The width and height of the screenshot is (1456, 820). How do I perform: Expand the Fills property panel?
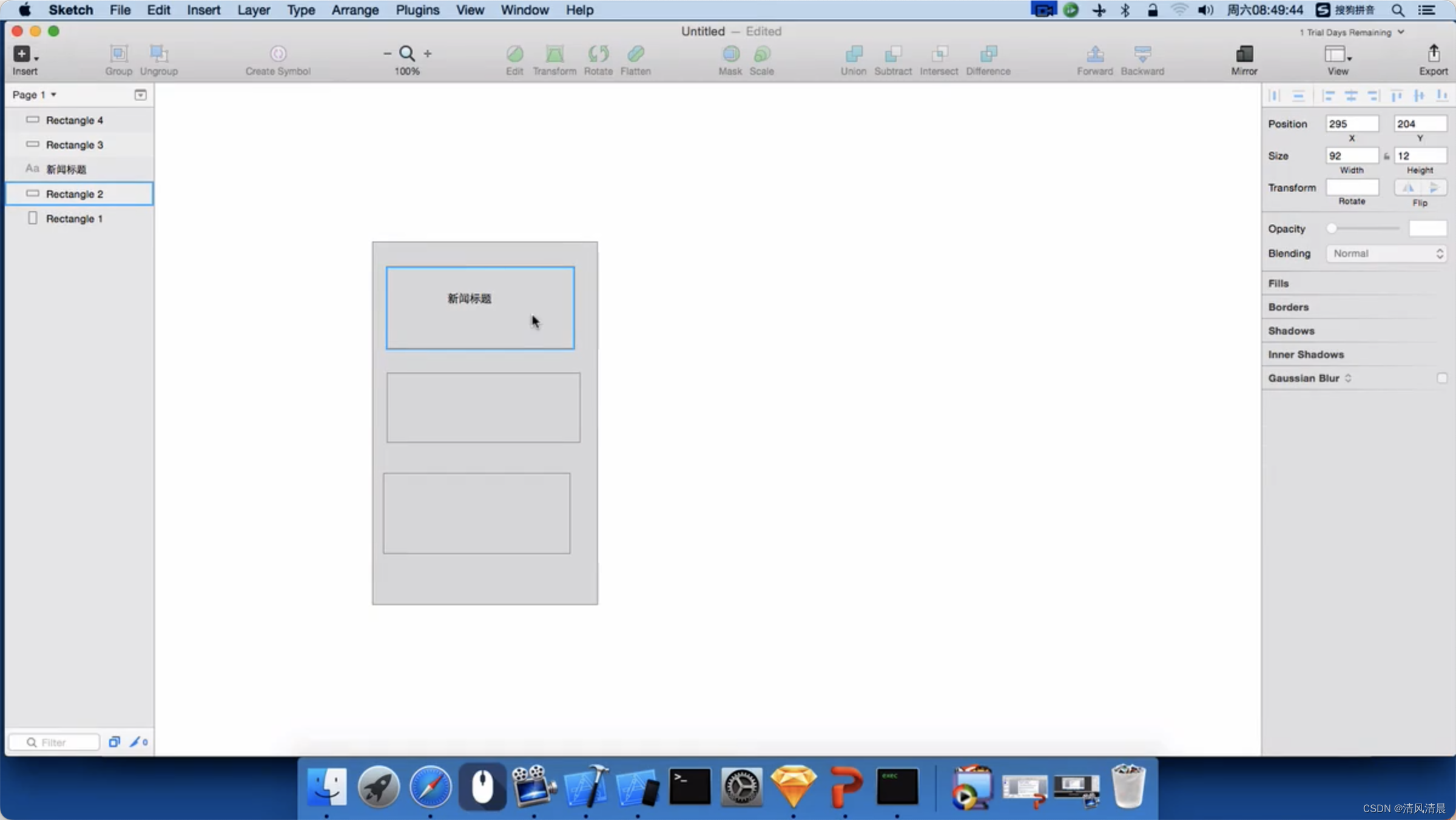[1279, 283]
